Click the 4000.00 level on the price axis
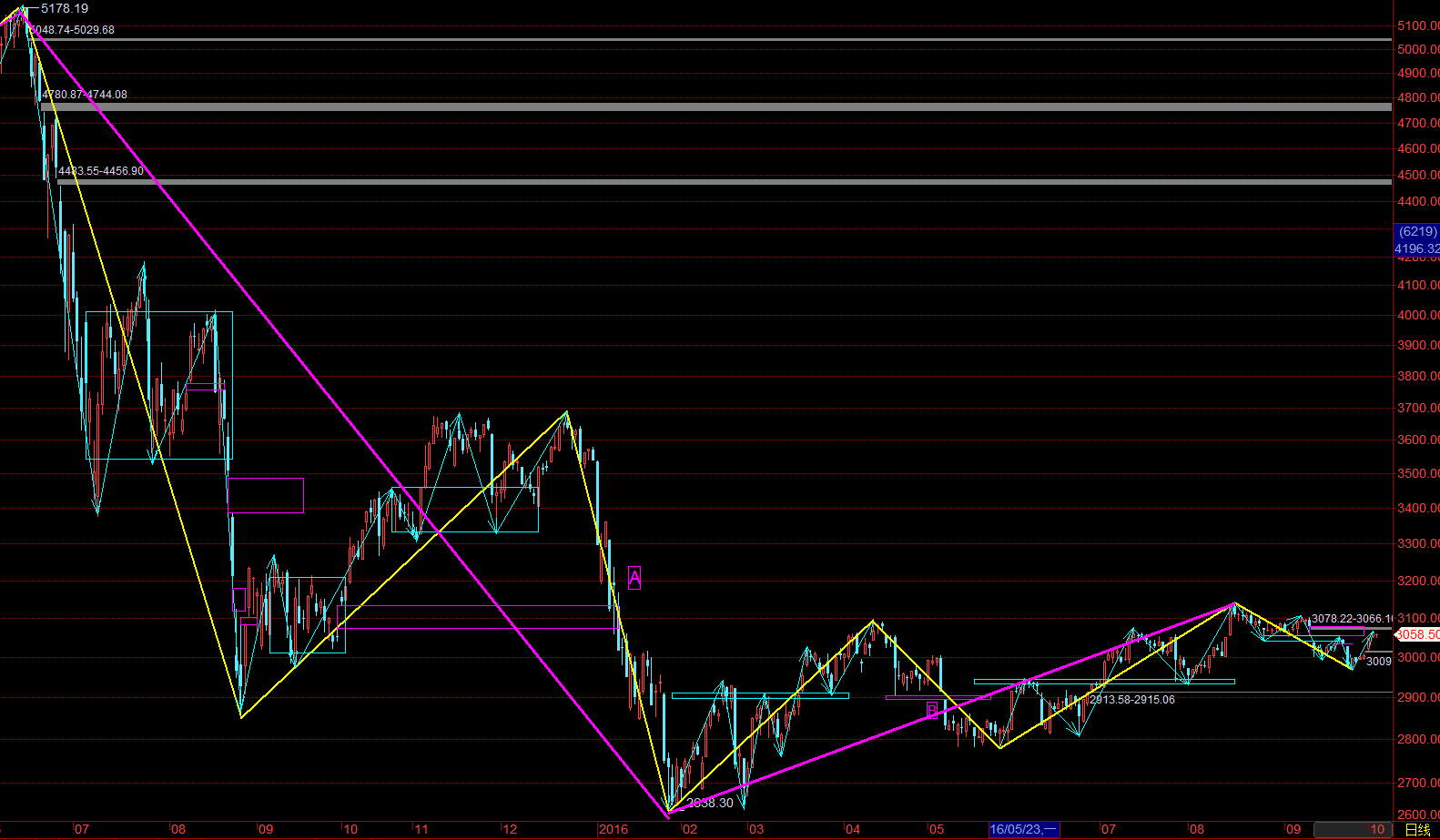The width and height of the screenshot is (1440, 840). pos(1418,315)
